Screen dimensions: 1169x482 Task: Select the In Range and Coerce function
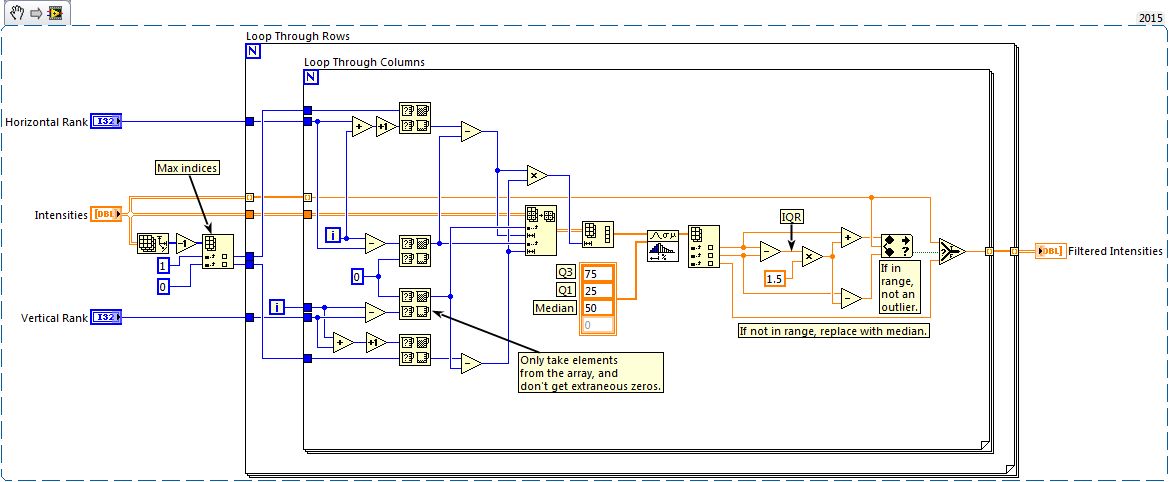point(897,246)
